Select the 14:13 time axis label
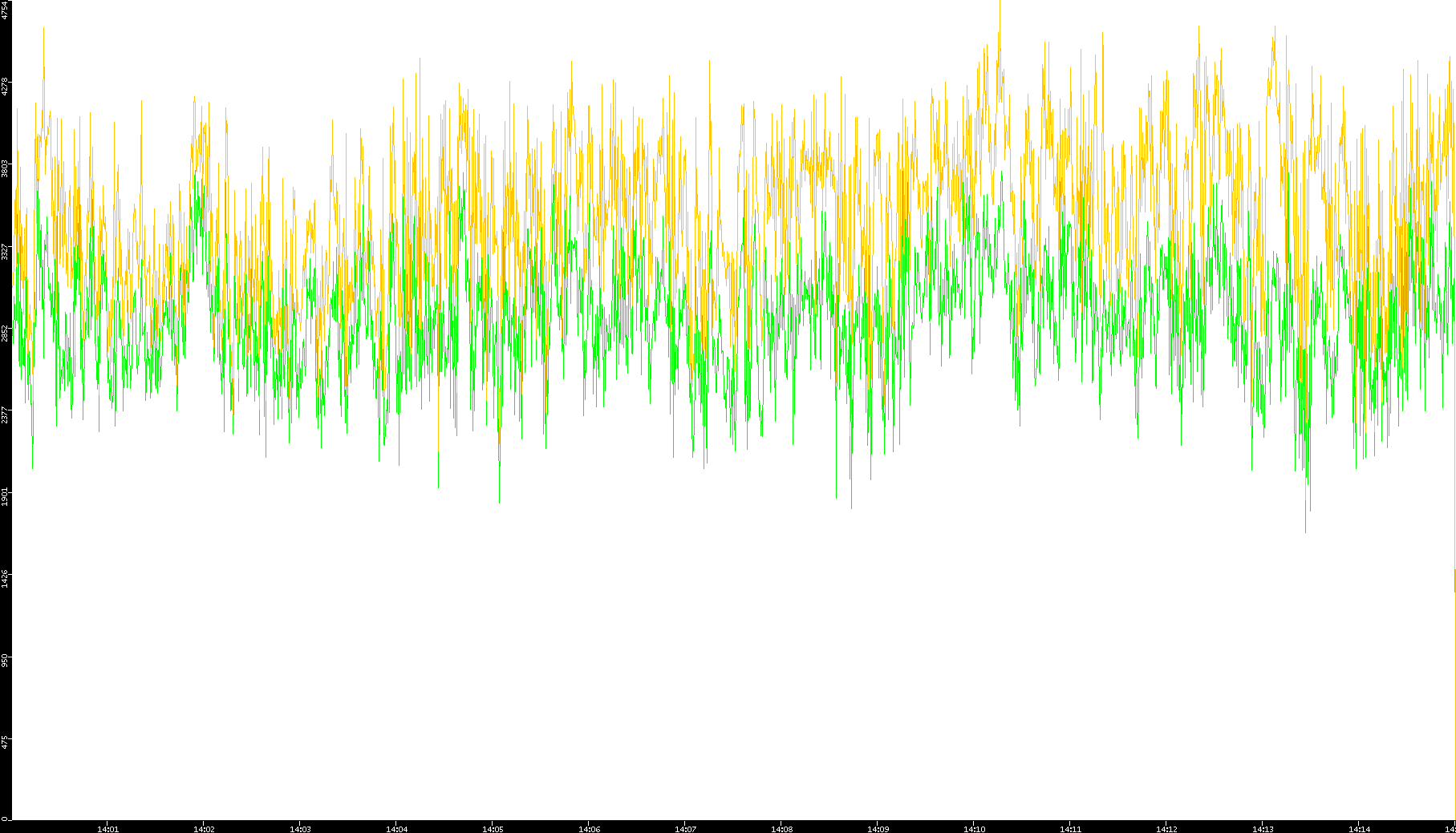 1263,829
